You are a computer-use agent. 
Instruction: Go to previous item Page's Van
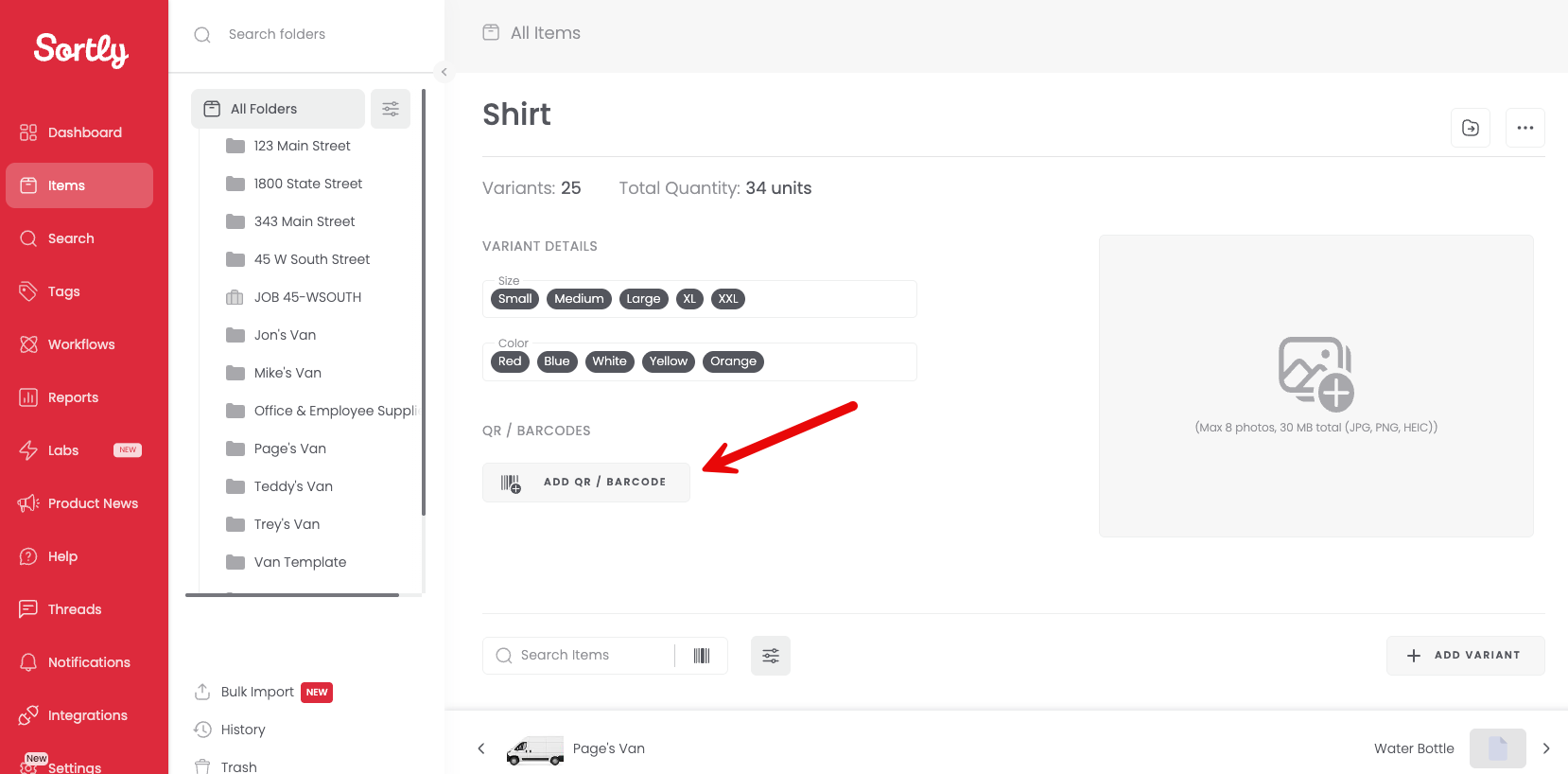pyautogui.click(x=480, y=748)
